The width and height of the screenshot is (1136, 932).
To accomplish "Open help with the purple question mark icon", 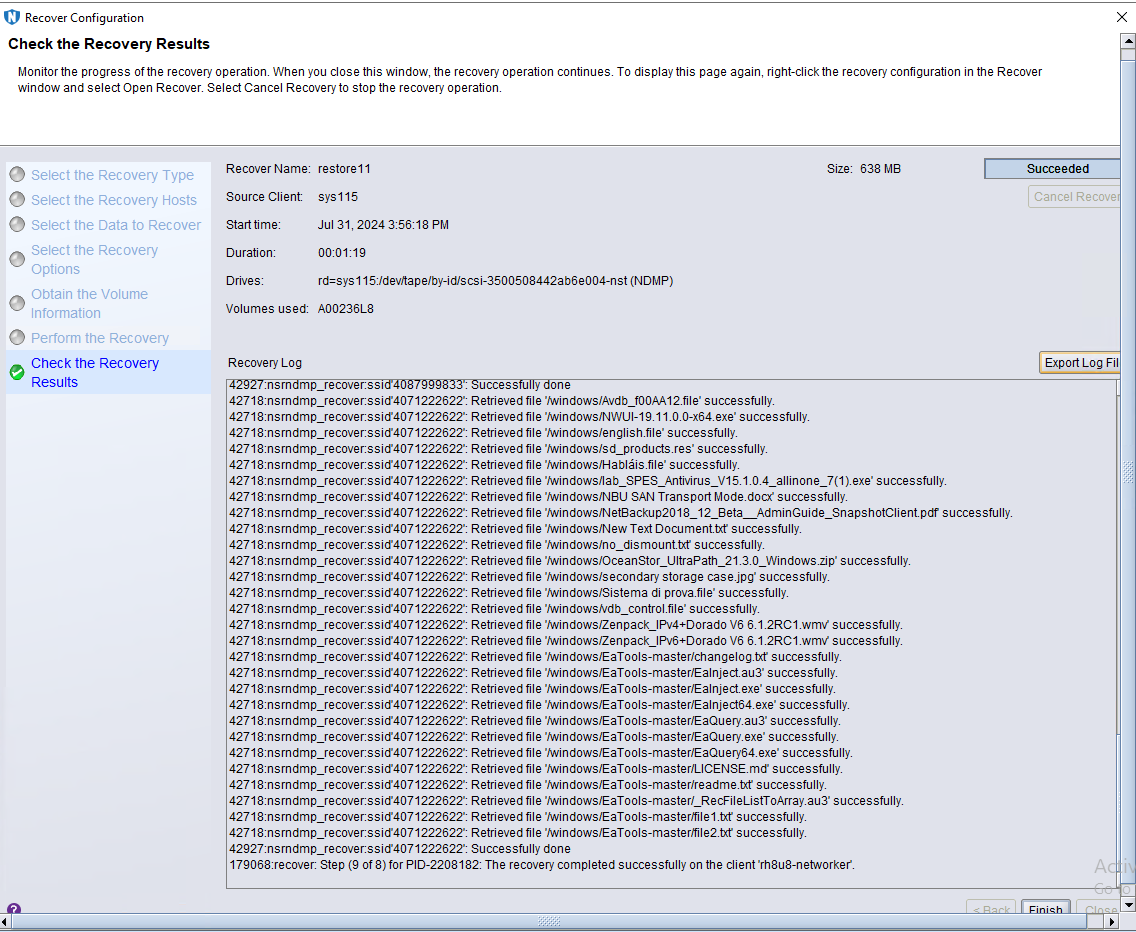I will point(14,909).
